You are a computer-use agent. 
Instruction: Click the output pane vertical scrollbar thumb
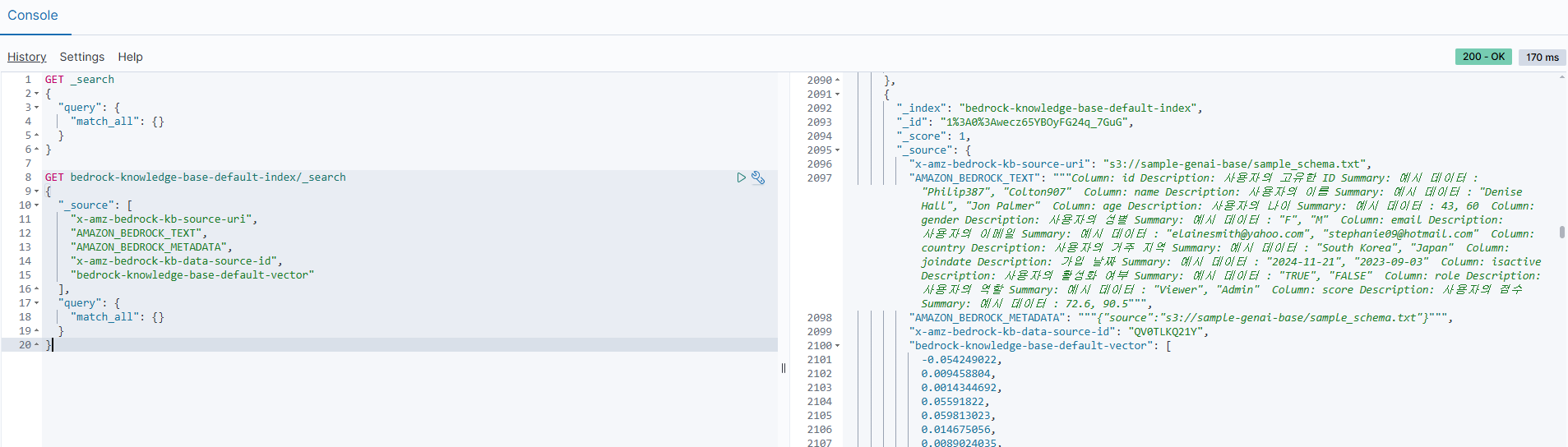pyautogui.click(x=1561, y=233)
